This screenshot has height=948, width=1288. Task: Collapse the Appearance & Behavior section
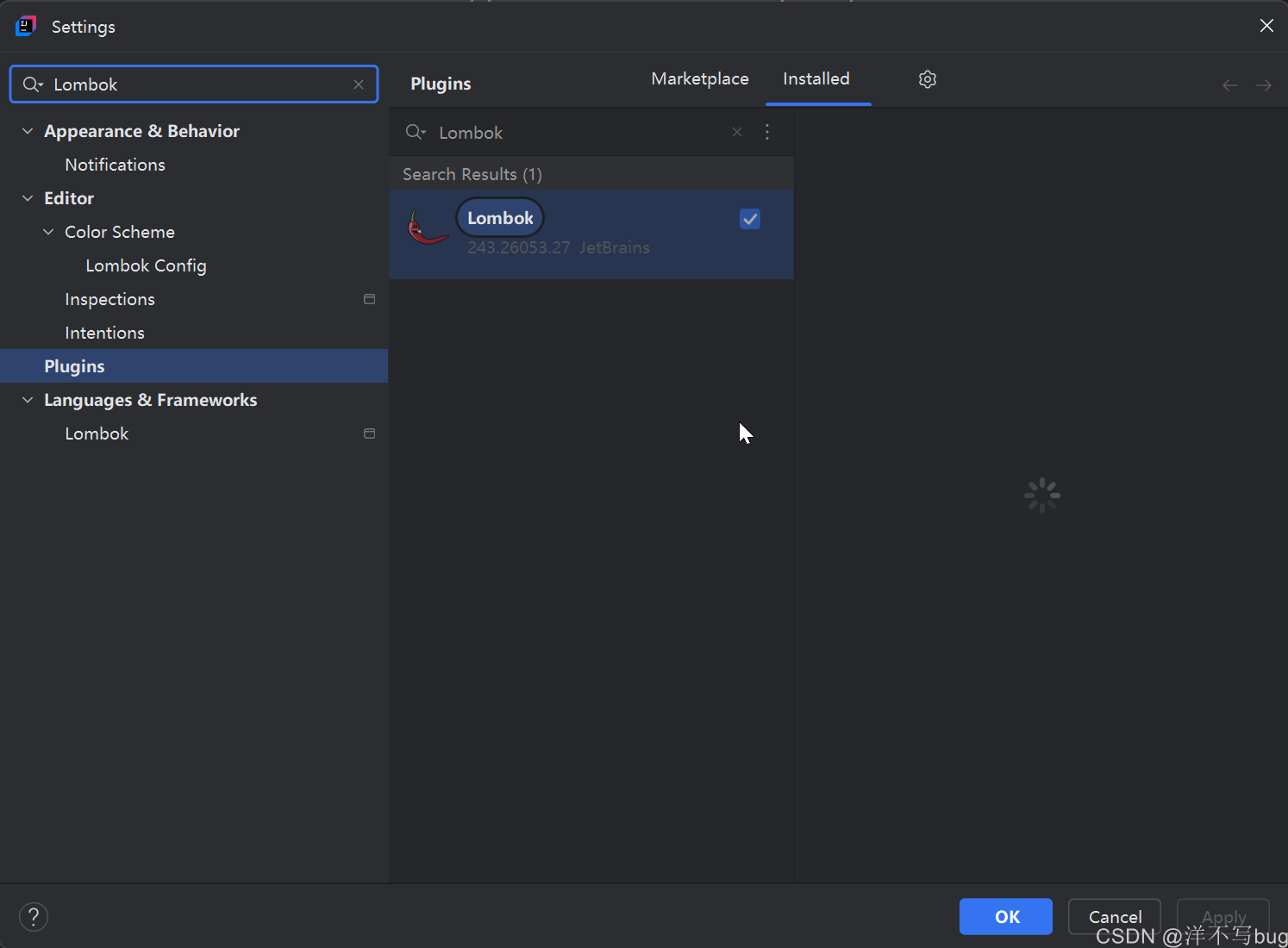(x=28, y=131)
